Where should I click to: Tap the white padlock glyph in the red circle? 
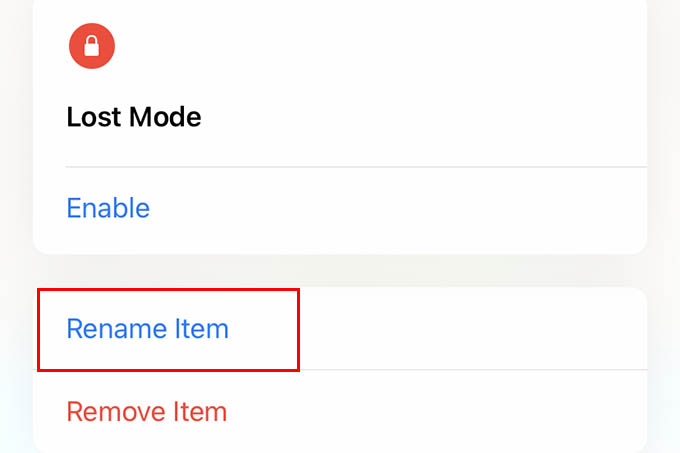pos(92,46)
